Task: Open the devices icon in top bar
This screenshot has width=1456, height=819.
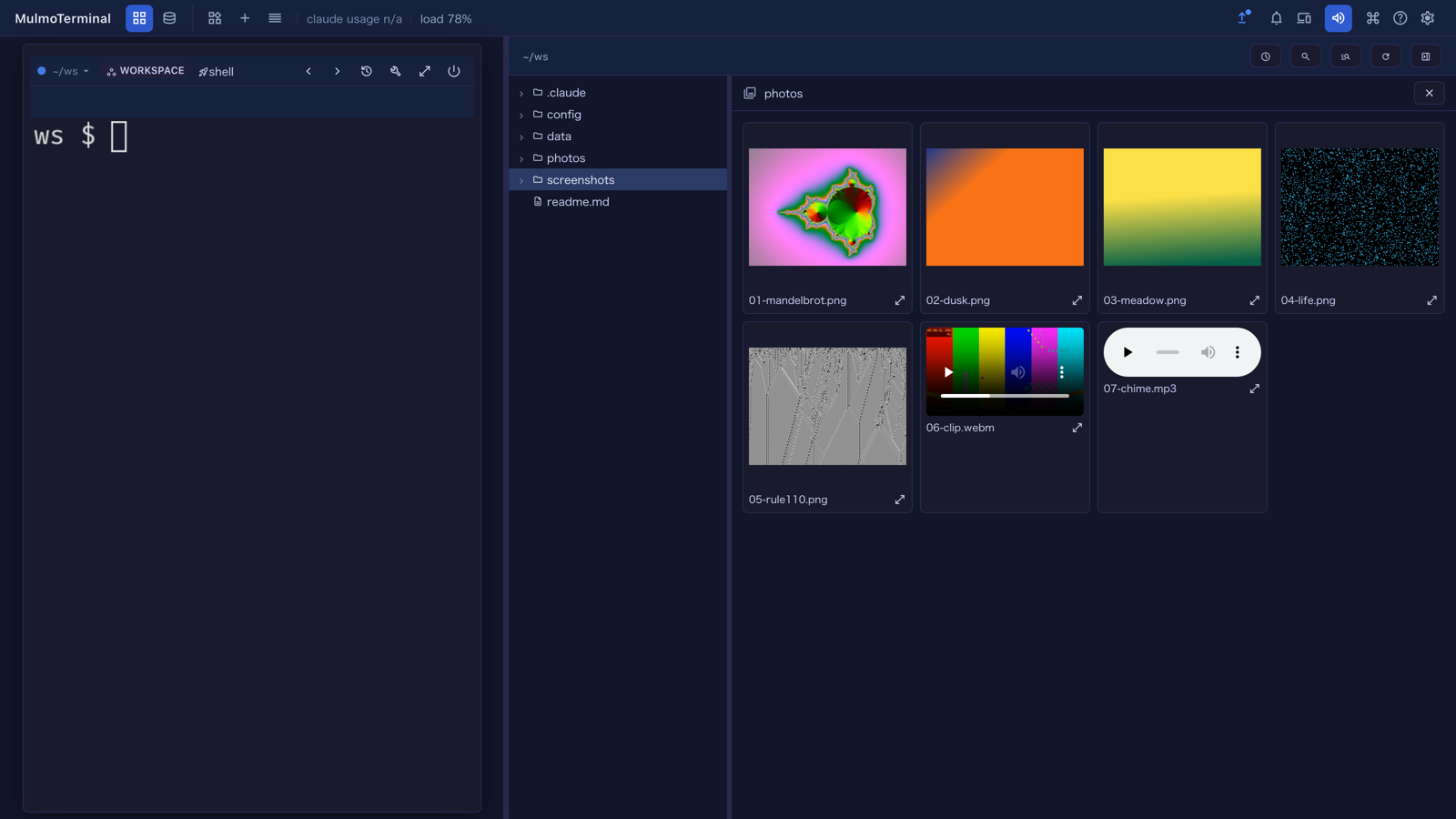Action: click(1304, 18)
